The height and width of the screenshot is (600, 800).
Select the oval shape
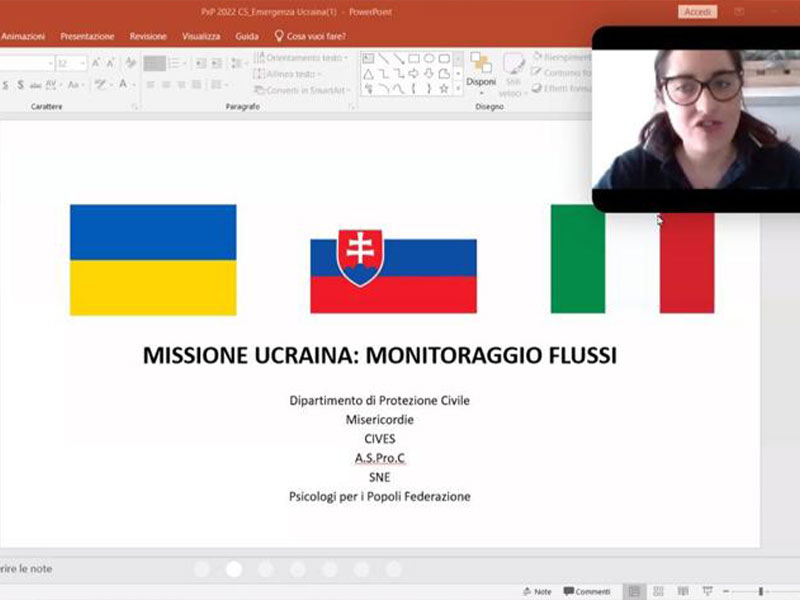(429, 59)
